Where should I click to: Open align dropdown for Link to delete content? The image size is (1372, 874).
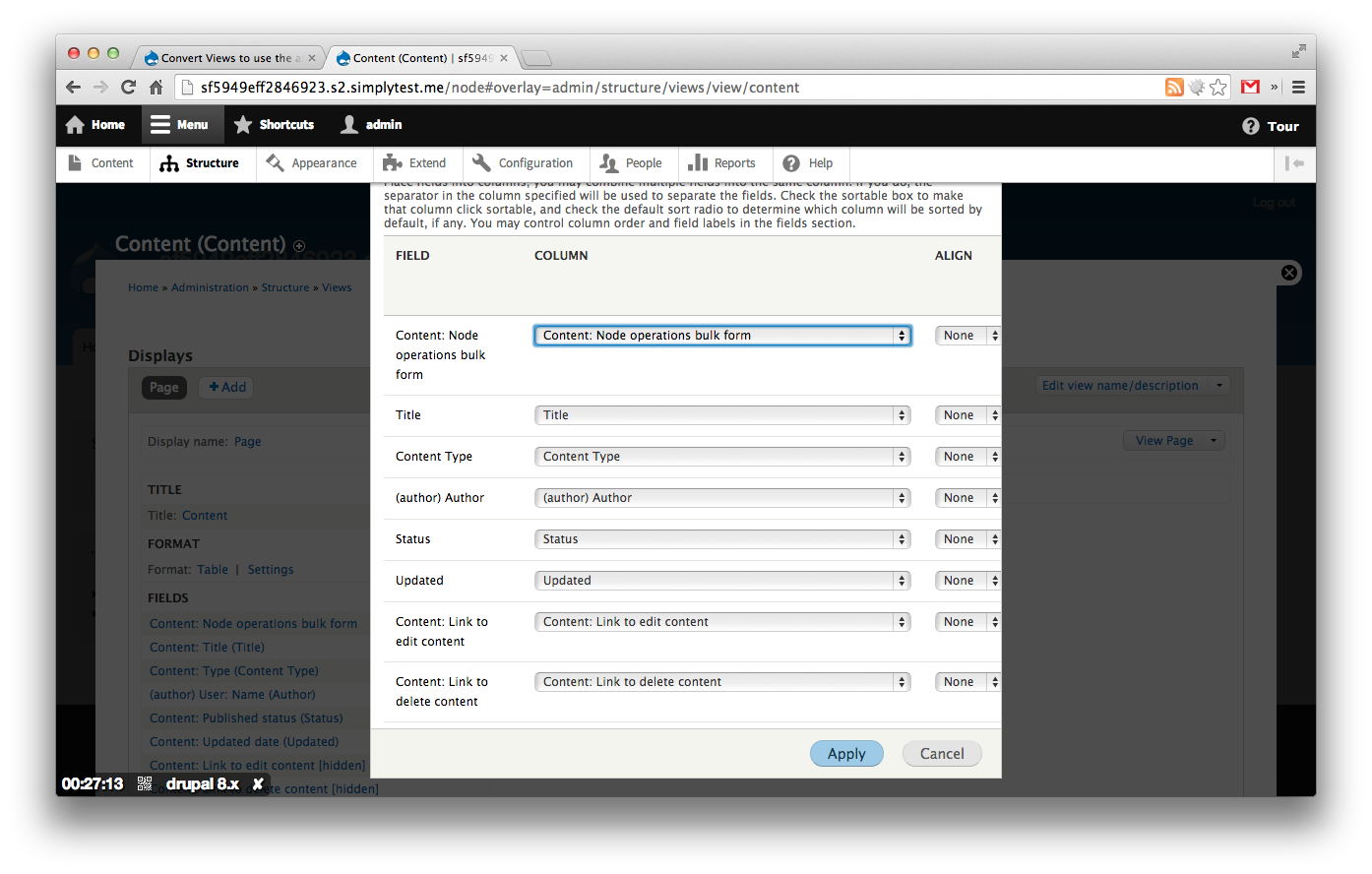tap(967, 682)
